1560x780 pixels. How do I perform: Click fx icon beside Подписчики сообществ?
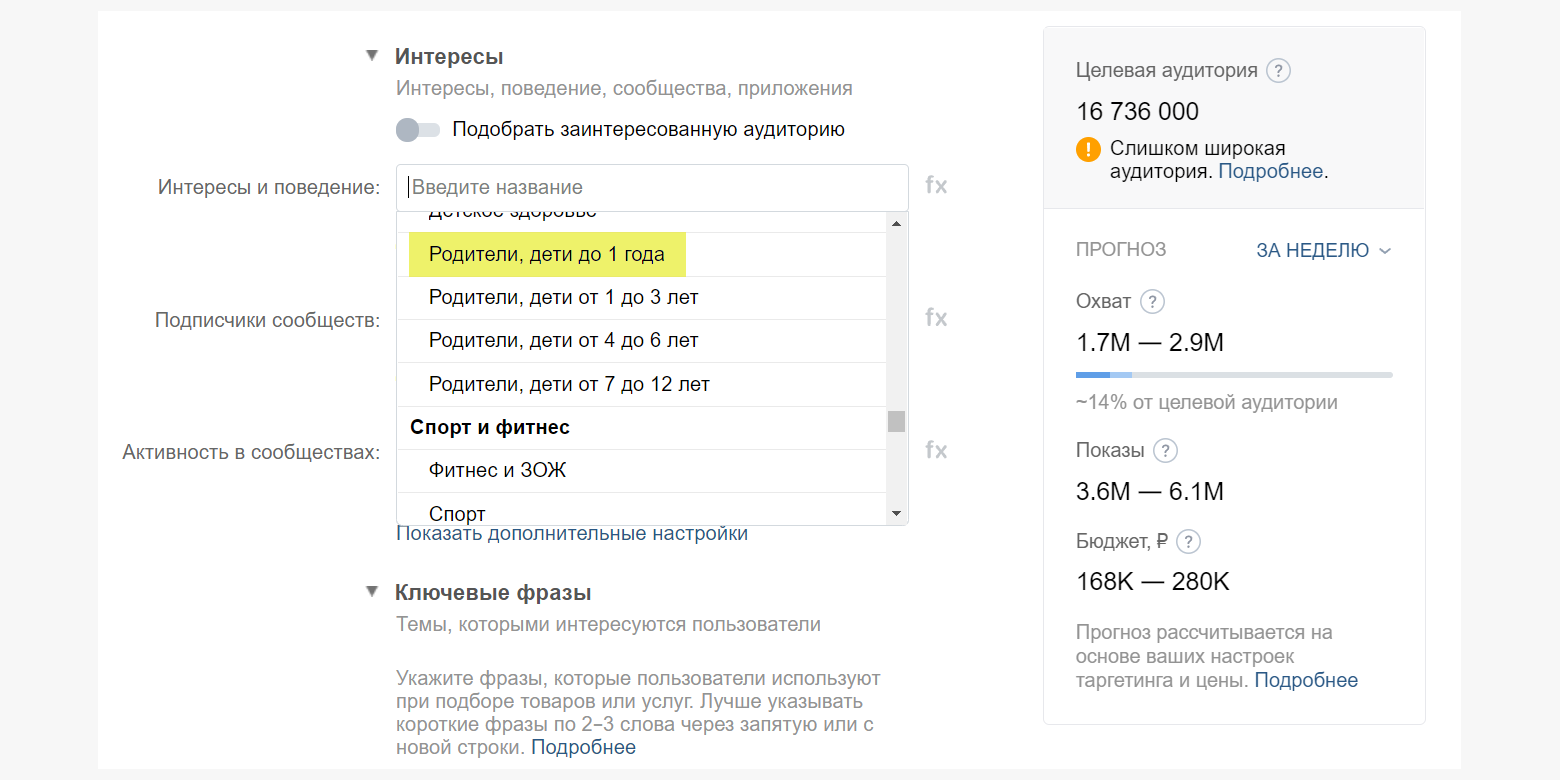tap(935, 318)
